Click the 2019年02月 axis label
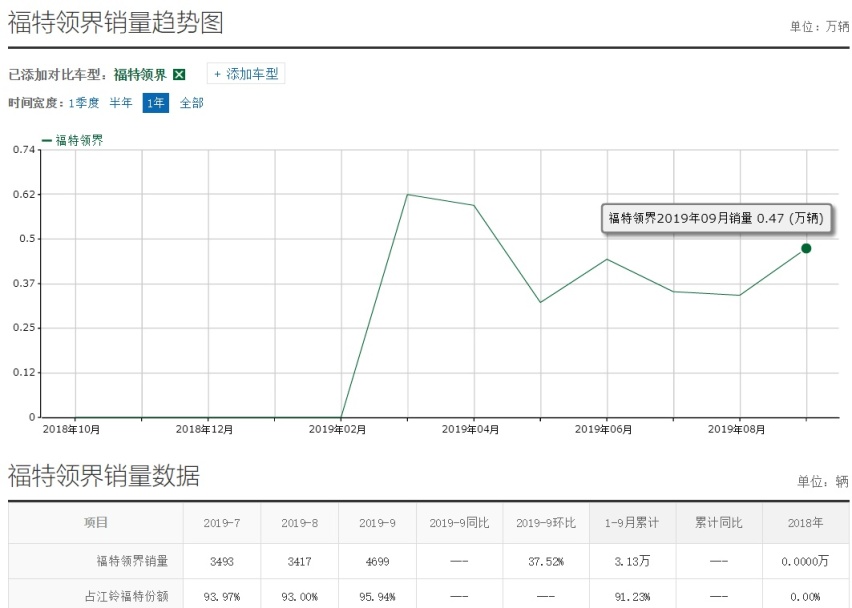This screenshot has height=608, width=852. pyautogui.click(x=337, y=429)
